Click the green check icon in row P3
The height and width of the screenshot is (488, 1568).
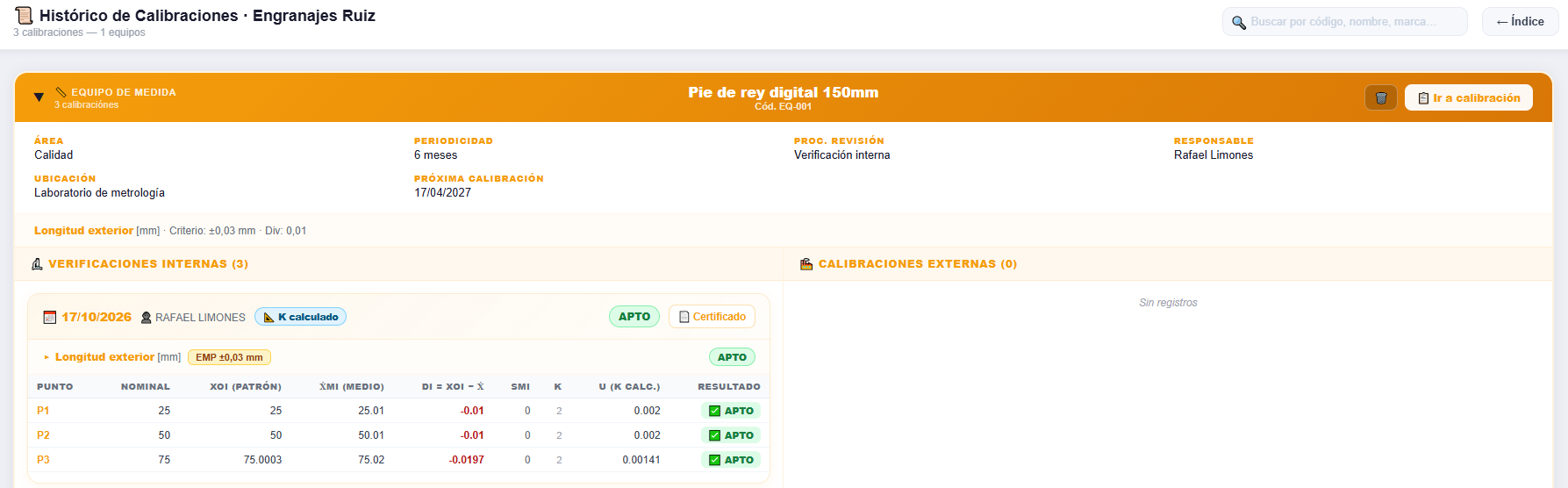coord(714,460)
